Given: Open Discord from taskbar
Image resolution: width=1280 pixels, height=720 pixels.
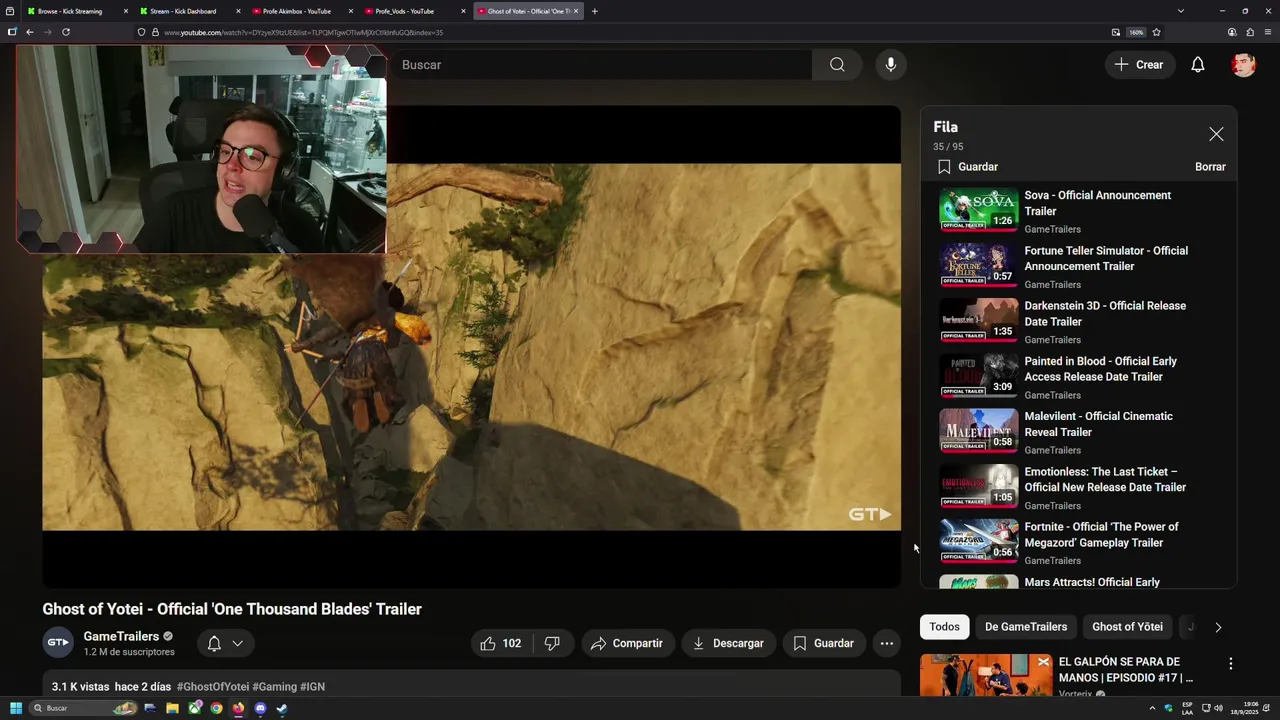Looking at the screenshot, I should coord(260,708).
